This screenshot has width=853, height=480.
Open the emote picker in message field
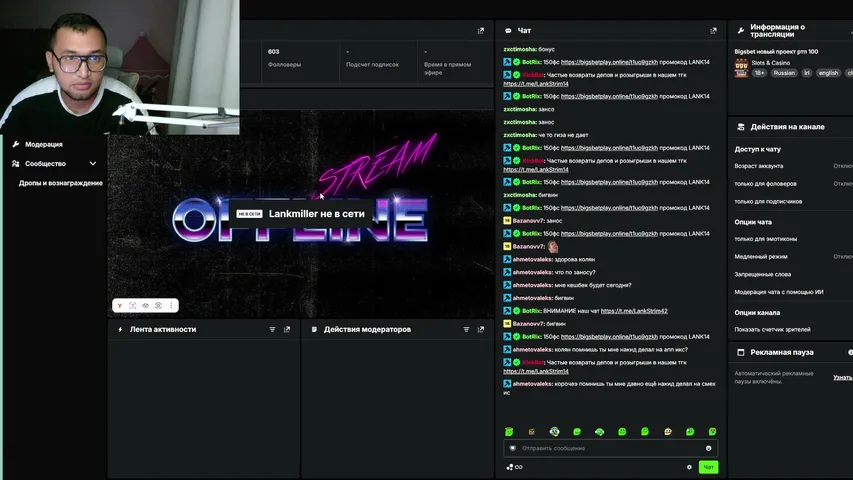click(x=708, y=448)
